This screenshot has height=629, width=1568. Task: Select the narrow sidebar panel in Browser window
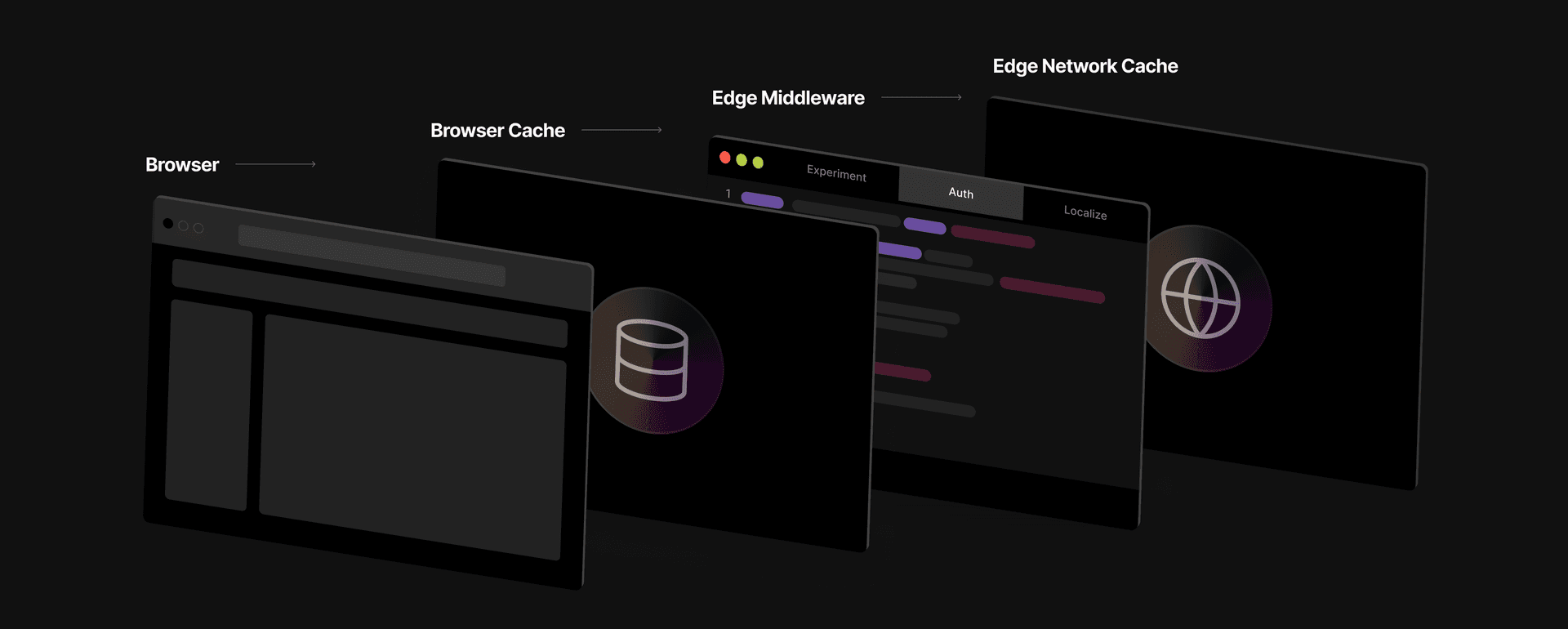(208, 404)
